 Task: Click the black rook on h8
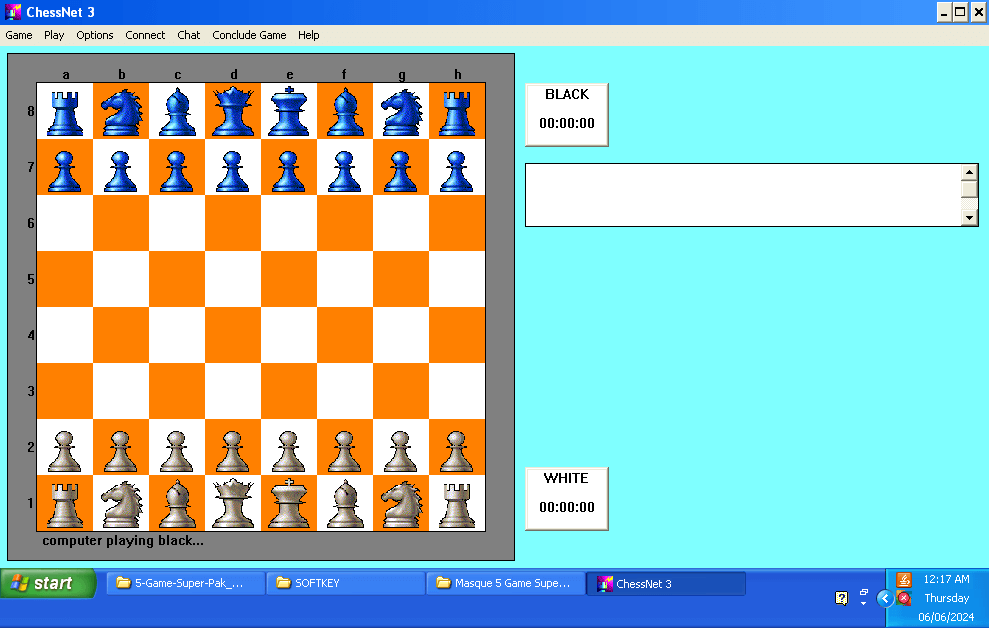pos(457,111)
